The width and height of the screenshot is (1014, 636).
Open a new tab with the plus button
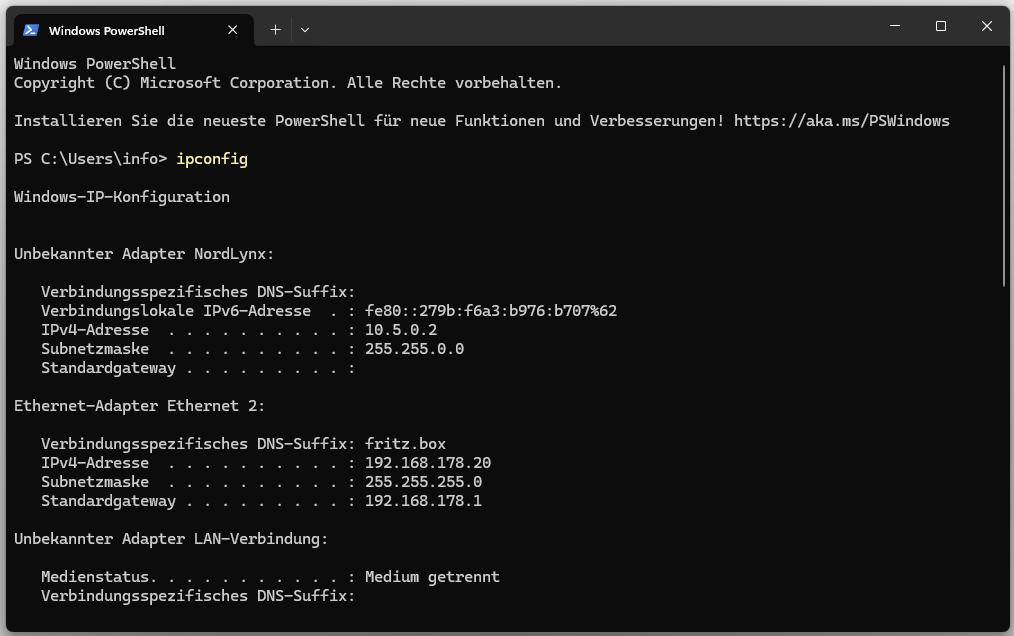click(275, 30)
